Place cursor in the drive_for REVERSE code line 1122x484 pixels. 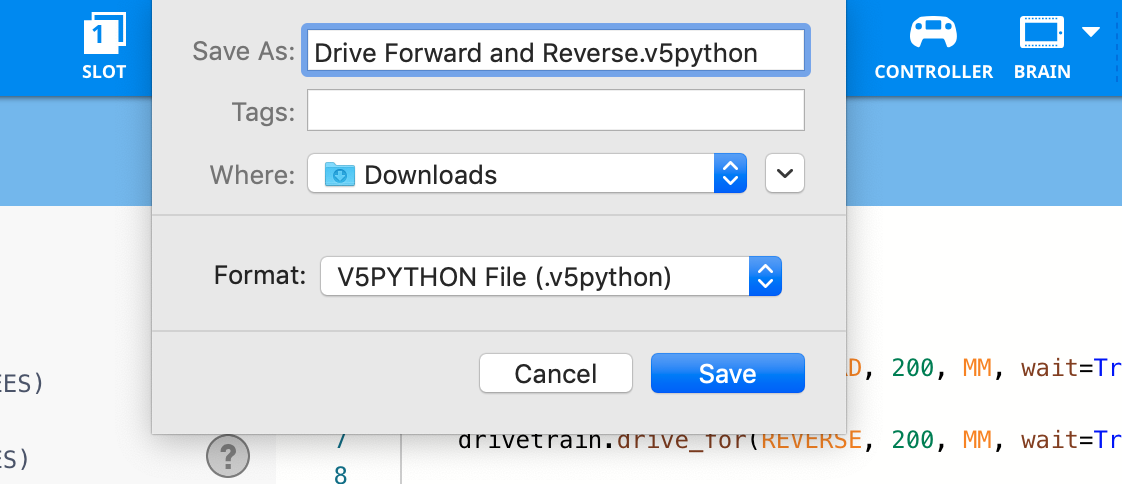(780, 440)
